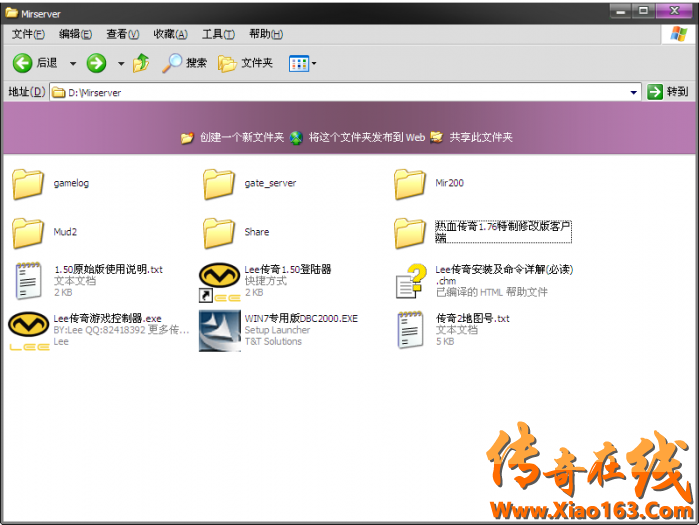
Task: Click the WIN7专用版DBC2000.EXE file name
Action: (301, 318)
